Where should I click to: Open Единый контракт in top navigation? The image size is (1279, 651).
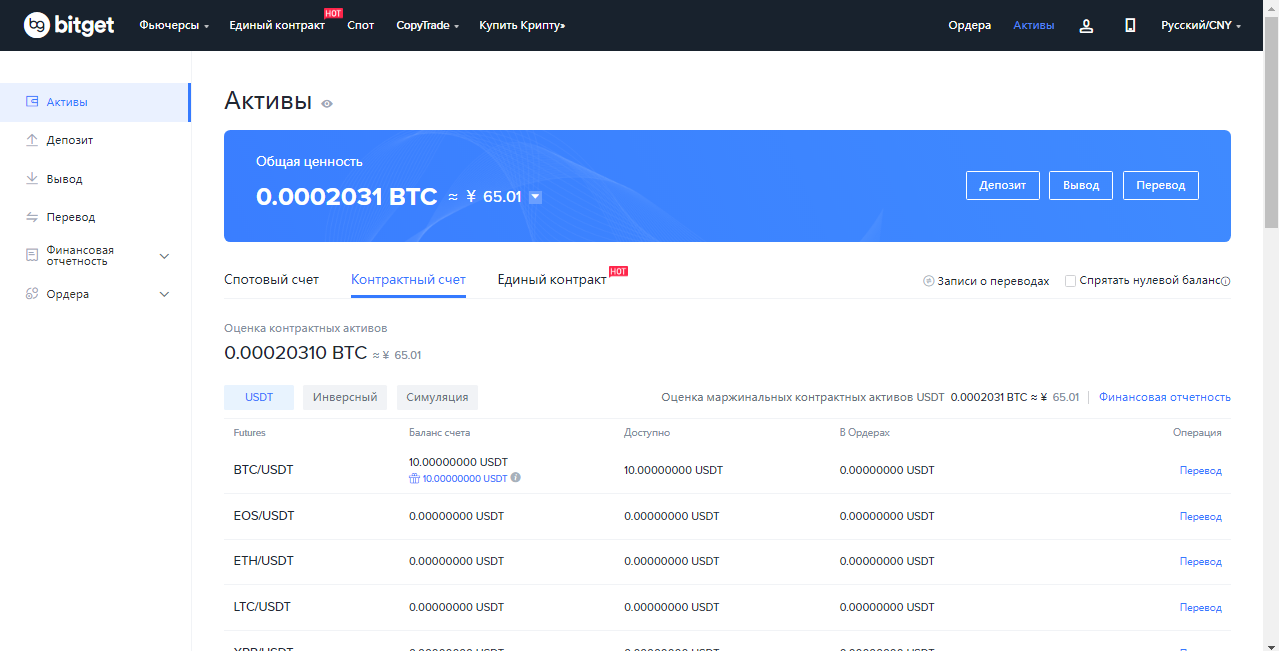[x=277, y=25]
